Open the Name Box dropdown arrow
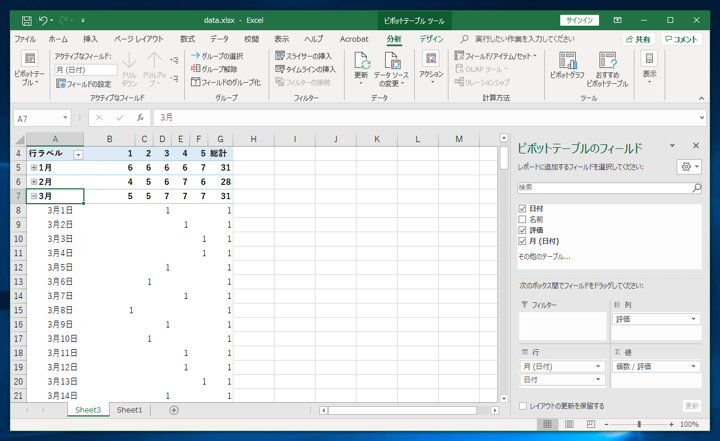The width and height of the screenshot is (720, 441). [65, 118]
